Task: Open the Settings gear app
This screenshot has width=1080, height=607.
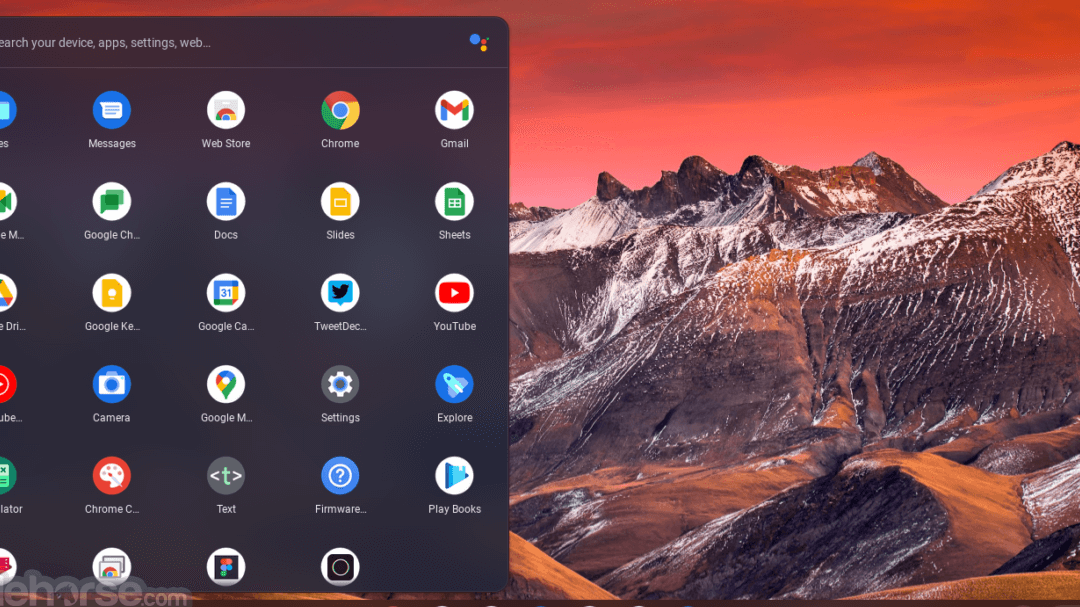Action: click(340, 385)
